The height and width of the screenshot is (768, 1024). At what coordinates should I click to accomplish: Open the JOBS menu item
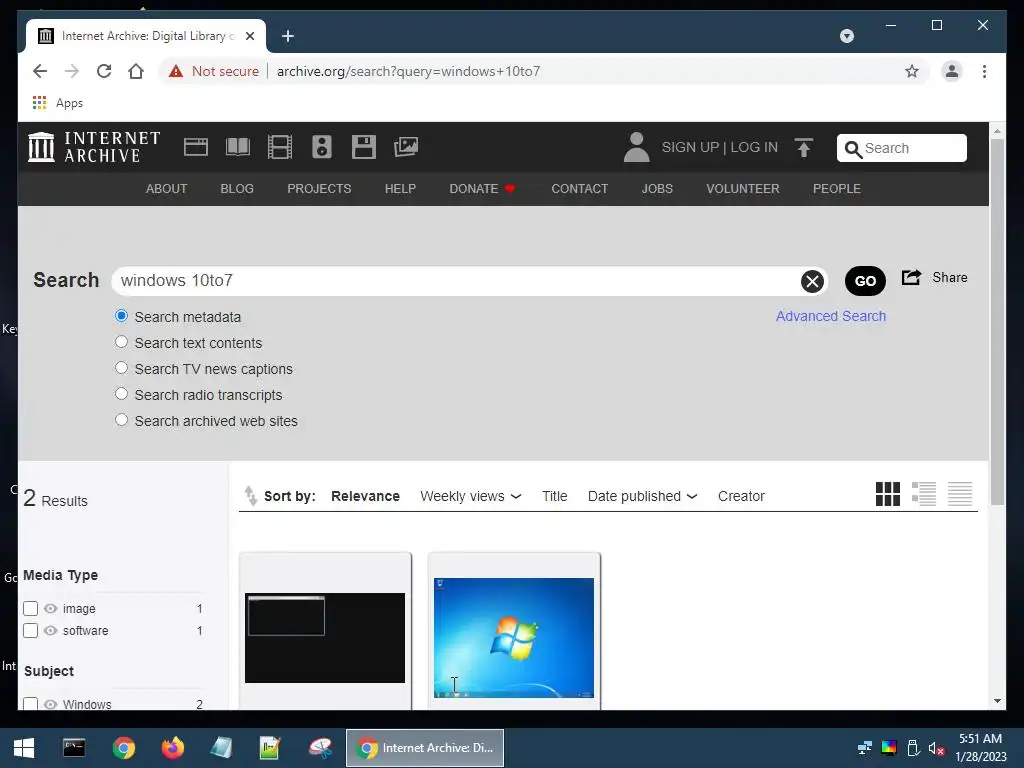tap(657, 189)
